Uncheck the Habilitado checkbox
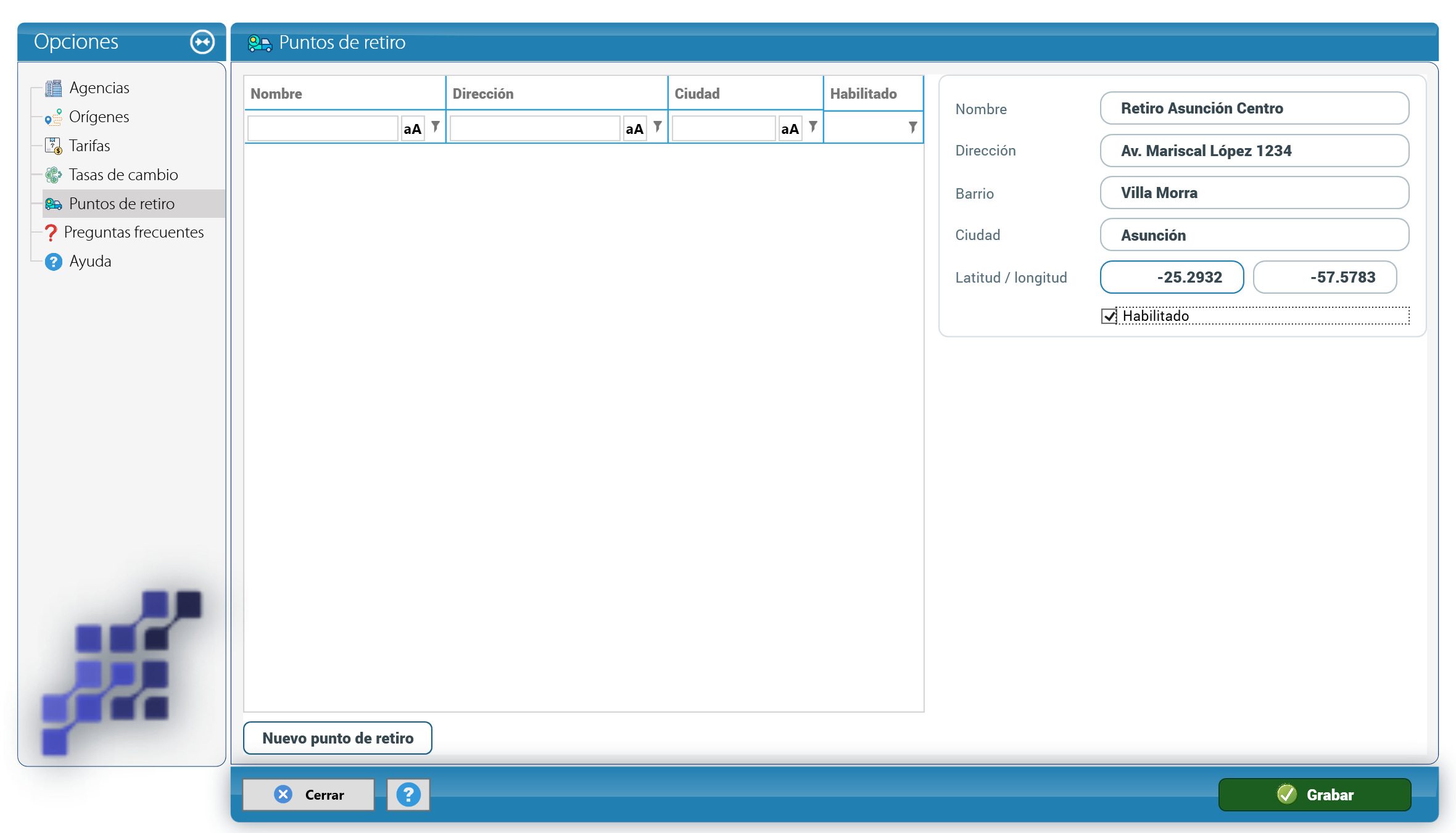This screenshot has height=833, width=1456. [1109, 316]
